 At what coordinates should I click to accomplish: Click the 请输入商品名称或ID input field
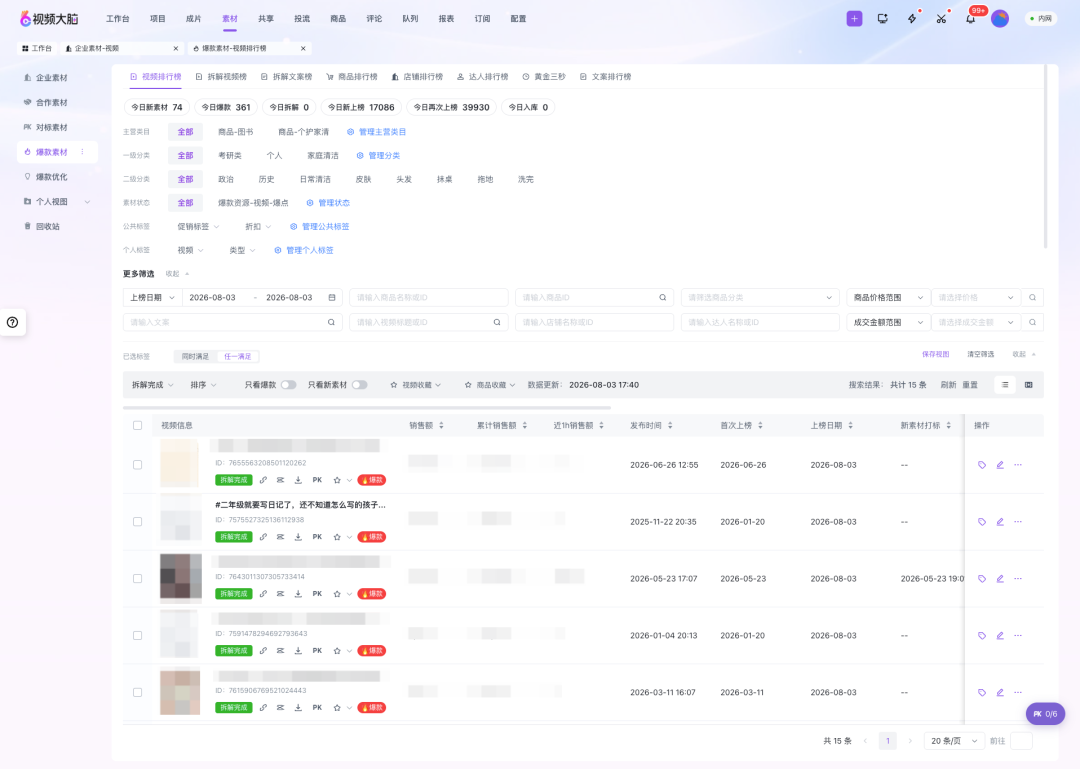click(428, 298)
